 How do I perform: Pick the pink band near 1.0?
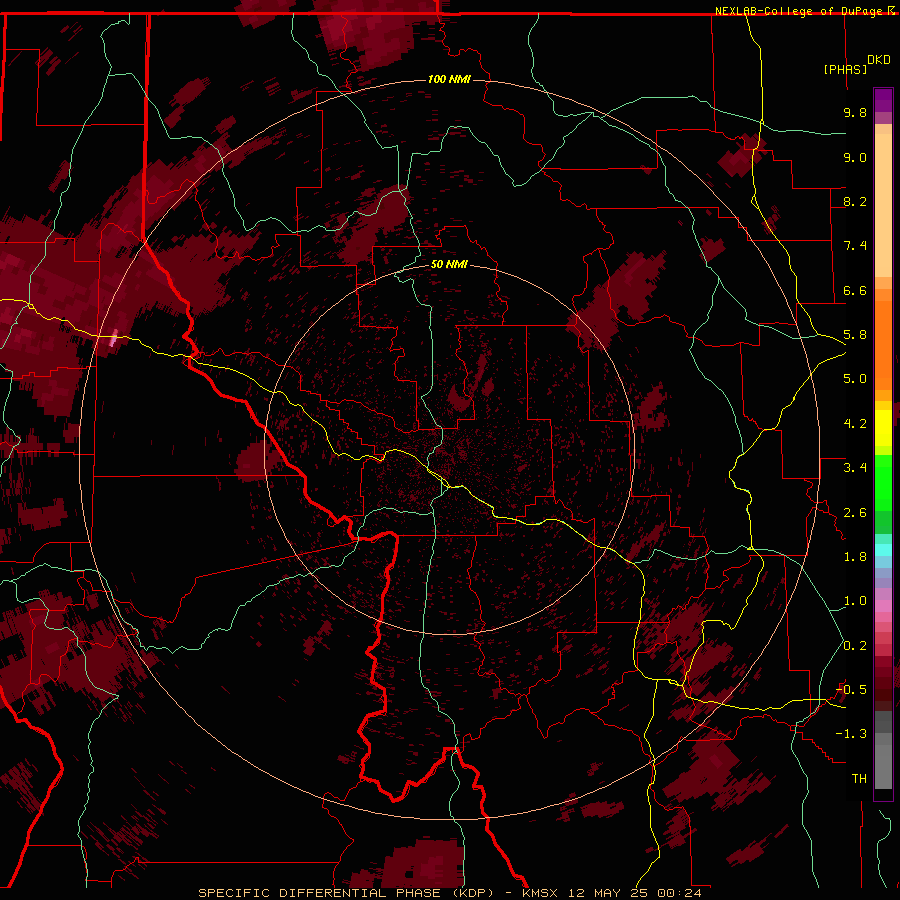pos(883,605)
